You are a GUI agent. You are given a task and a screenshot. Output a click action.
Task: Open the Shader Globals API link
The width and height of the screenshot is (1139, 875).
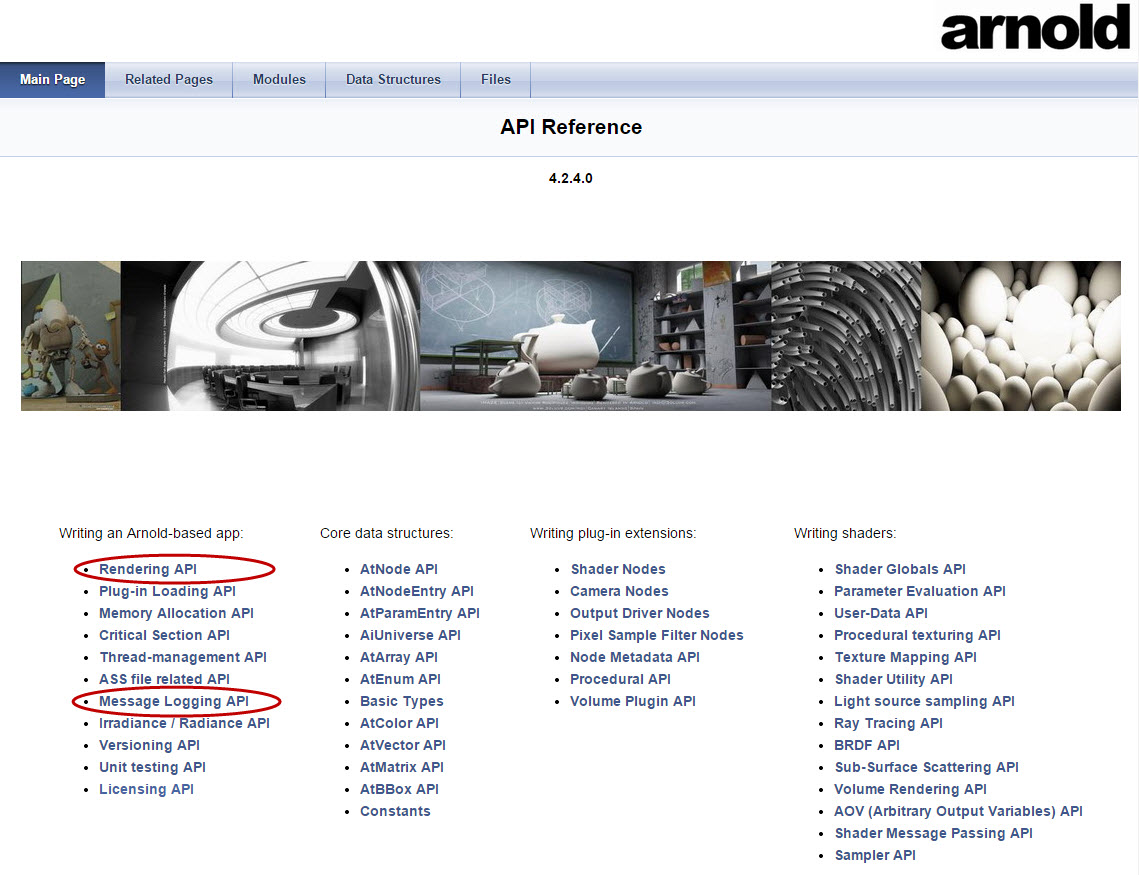(899, 569)
